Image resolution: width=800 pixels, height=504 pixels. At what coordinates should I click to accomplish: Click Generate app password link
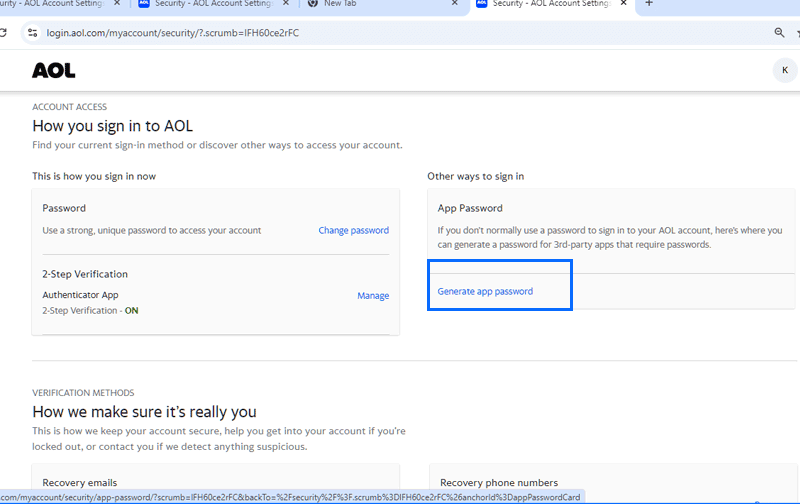pyautogui.click(x=485, y=291)
